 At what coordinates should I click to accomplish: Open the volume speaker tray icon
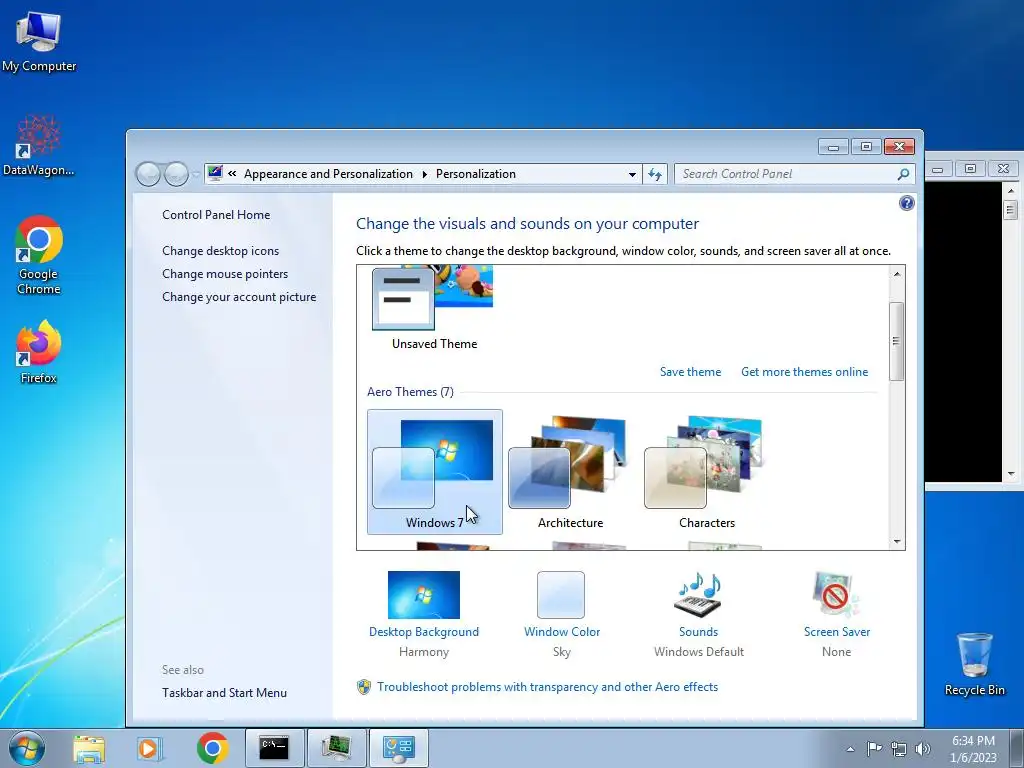coord(923,749)
